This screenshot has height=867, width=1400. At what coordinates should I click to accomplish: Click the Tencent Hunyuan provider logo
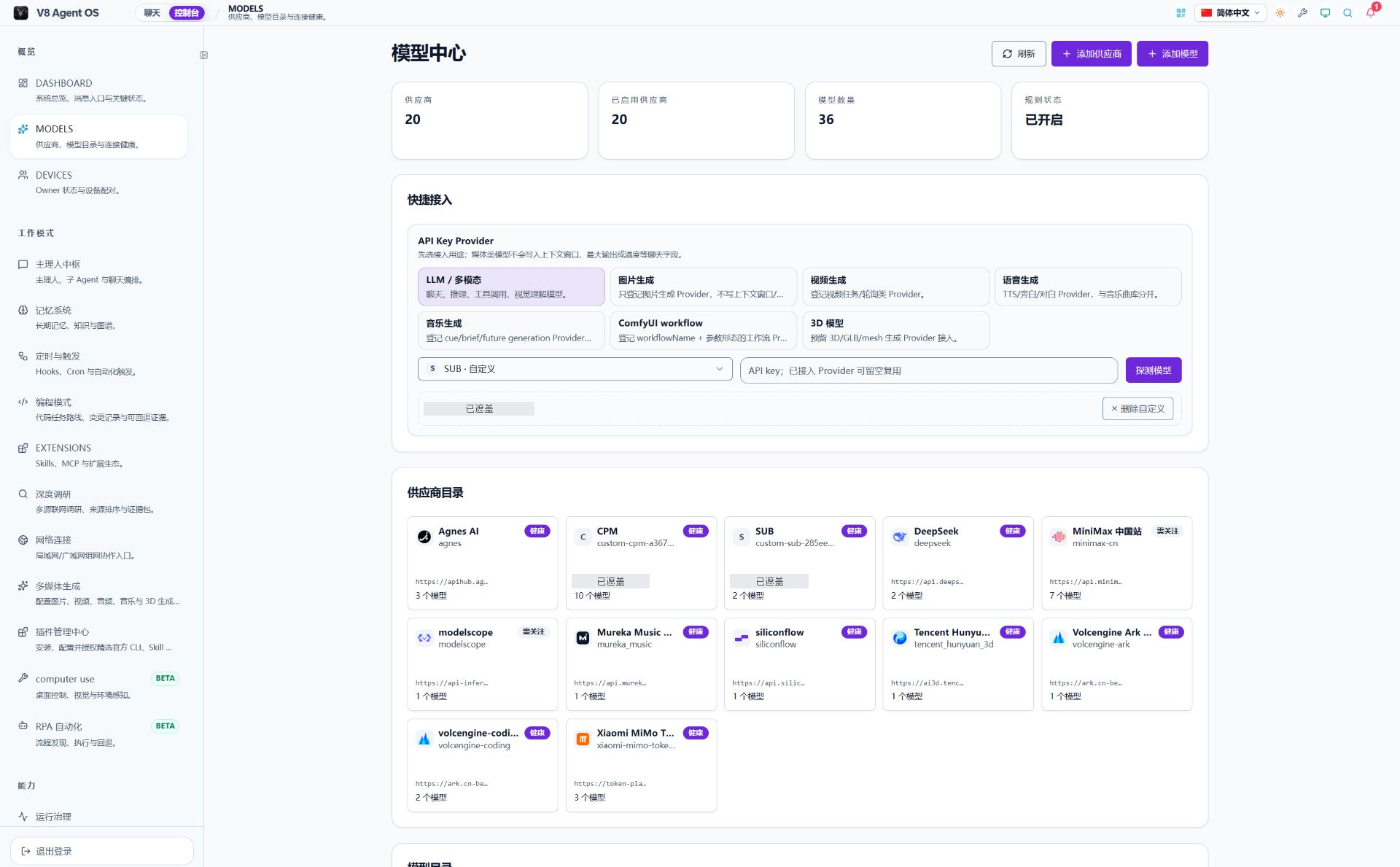click(900, 638)
